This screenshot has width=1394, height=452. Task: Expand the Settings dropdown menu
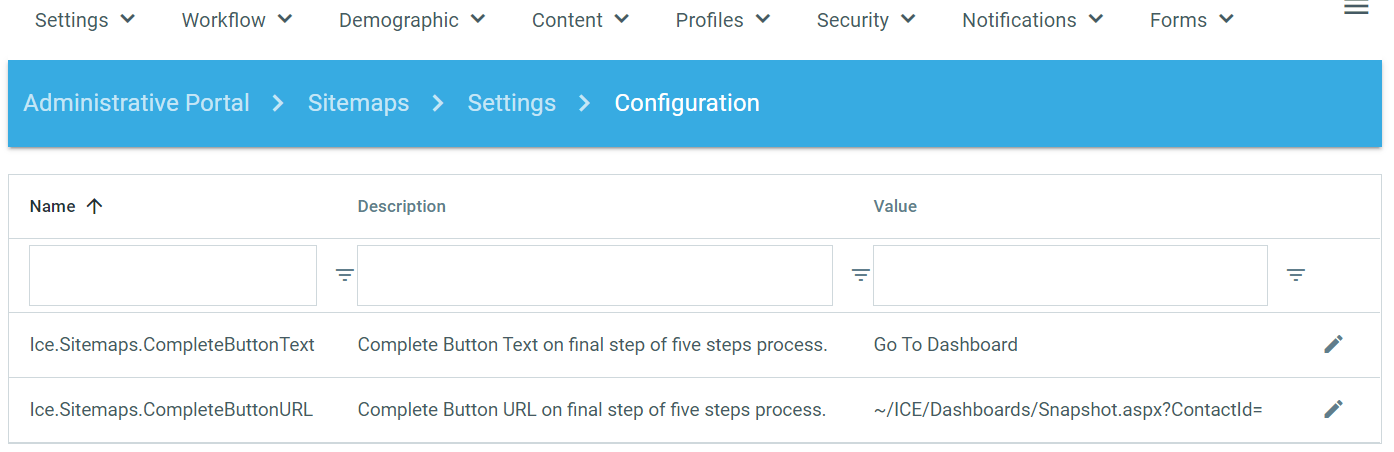pyautogui.click(x=85, y=20)
